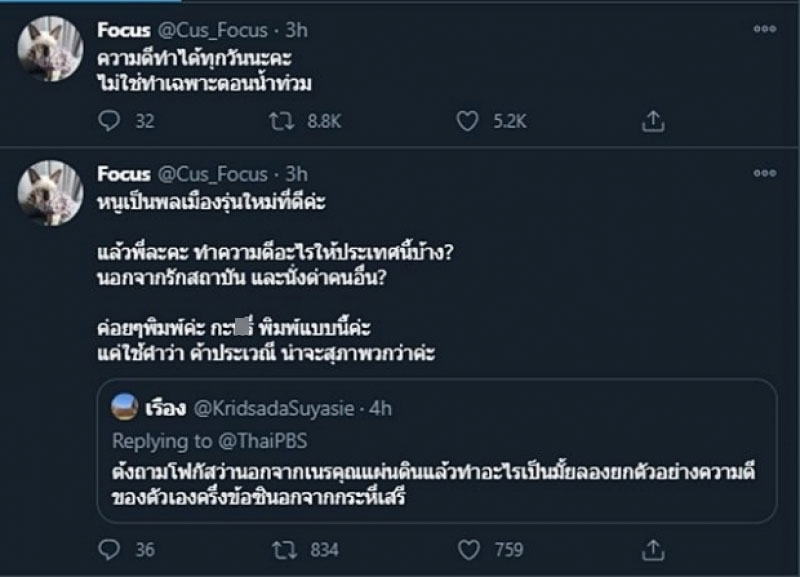Click the Focus display name in first tweet
Viewport: 800px width, 577px height.
[123, 30]
